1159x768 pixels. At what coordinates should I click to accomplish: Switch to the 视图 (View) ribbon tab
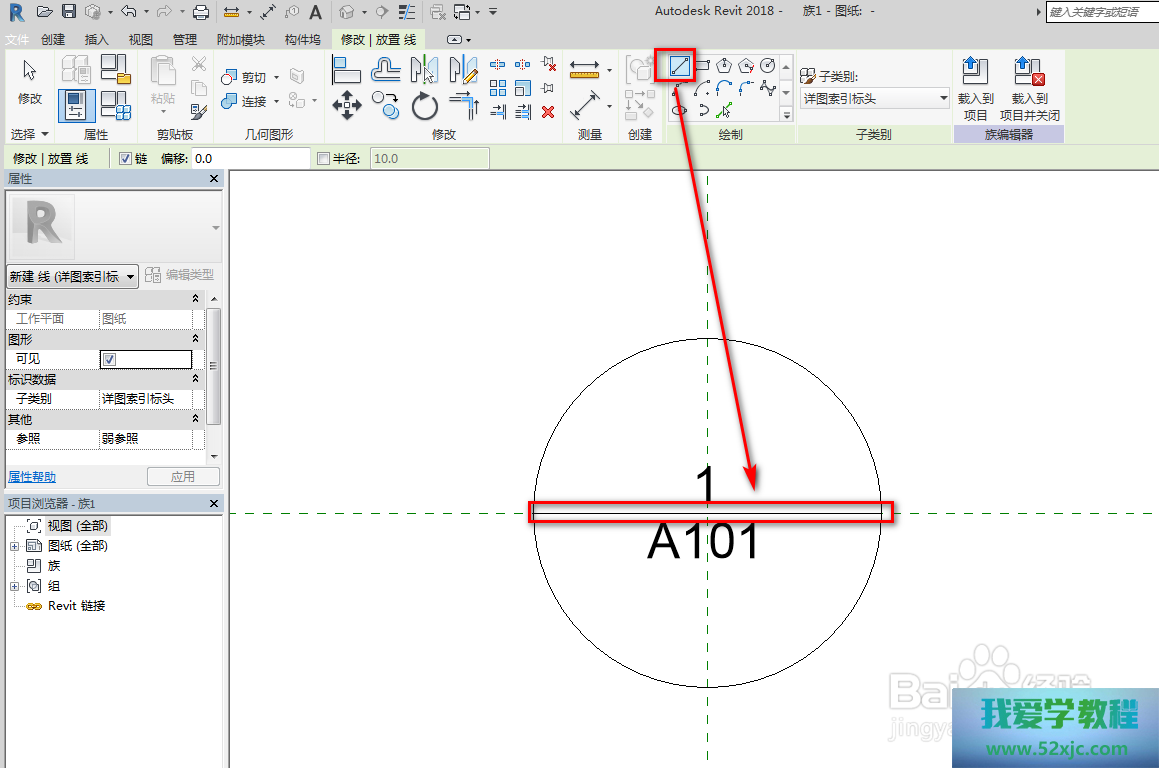[141, 40]
